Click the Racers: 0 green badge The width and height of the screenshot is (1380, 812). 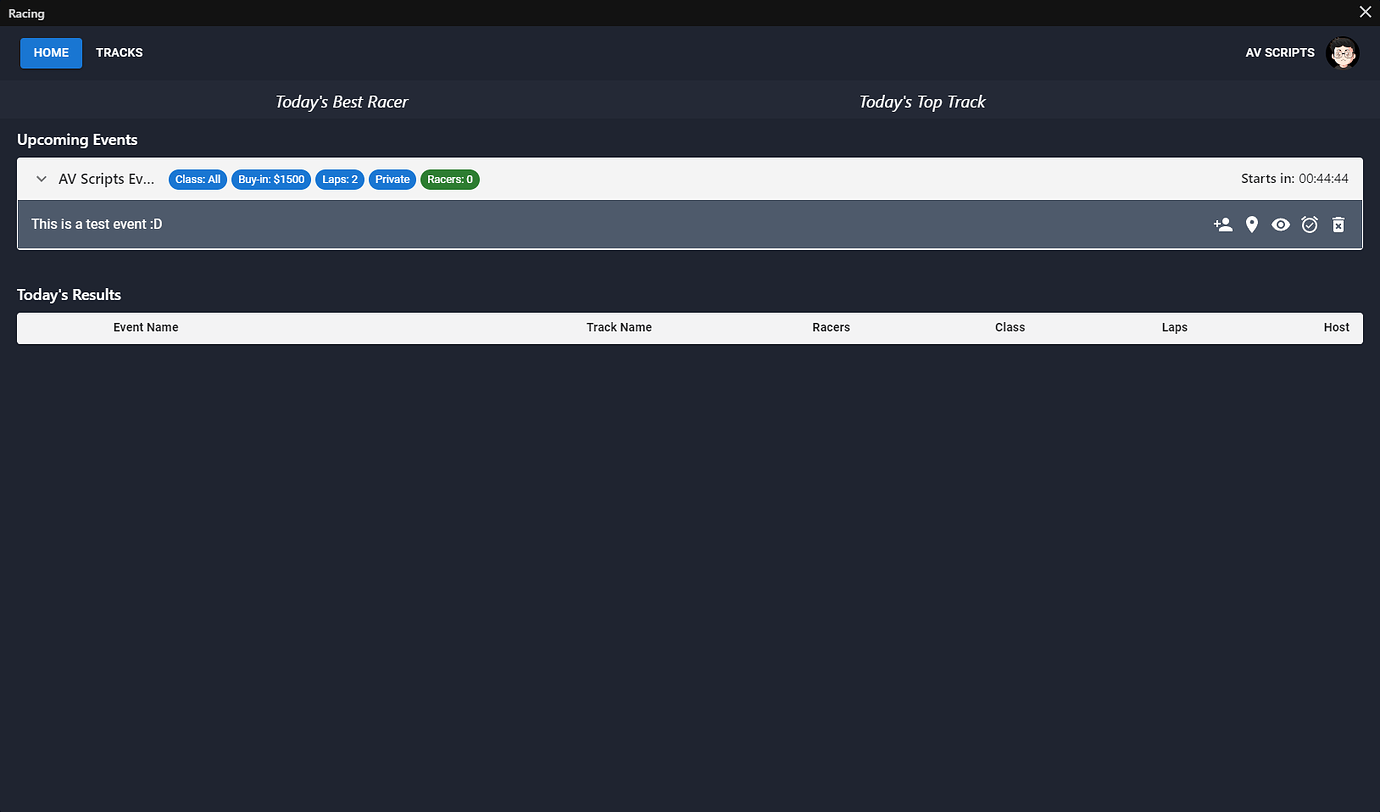coord(449,179)
